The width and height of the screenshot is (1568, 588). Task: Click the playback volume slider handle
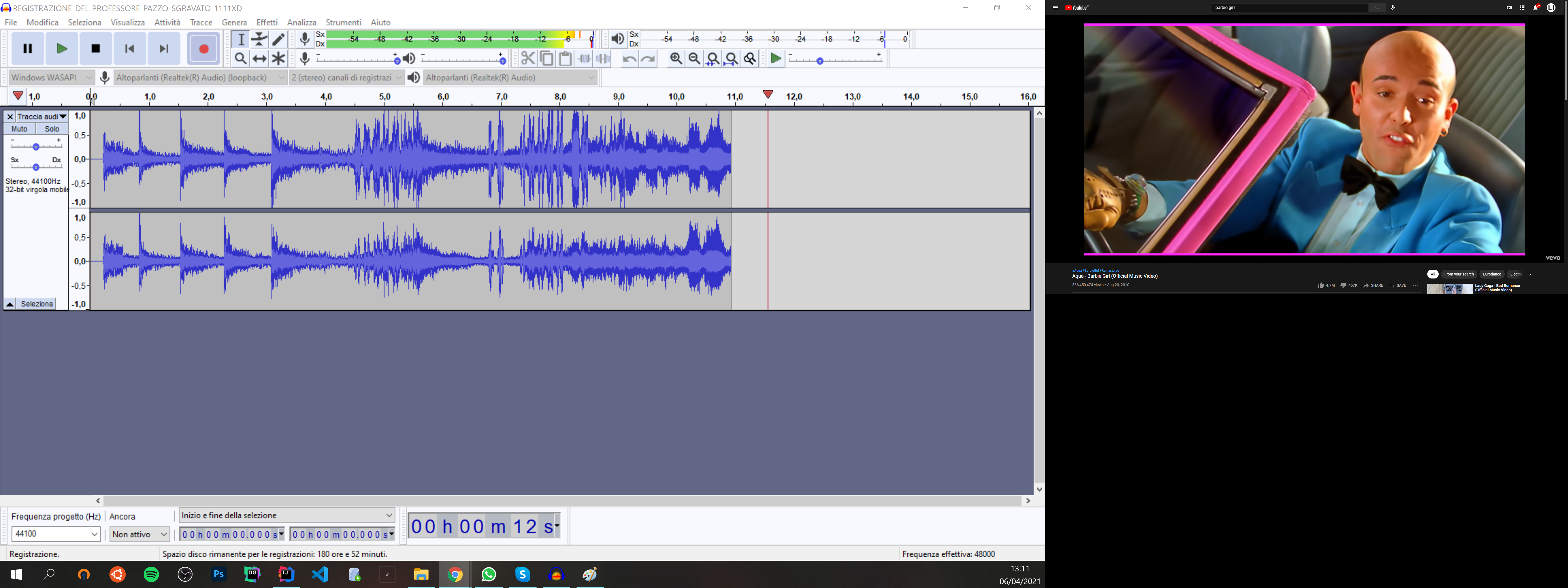(x=502, y=62)
